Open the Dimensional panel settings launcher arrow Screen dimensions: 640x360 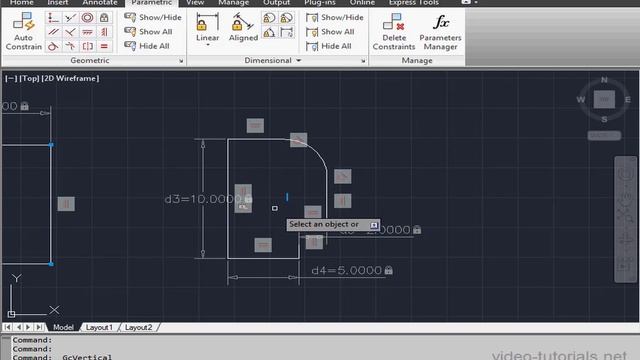pos(363,61)
